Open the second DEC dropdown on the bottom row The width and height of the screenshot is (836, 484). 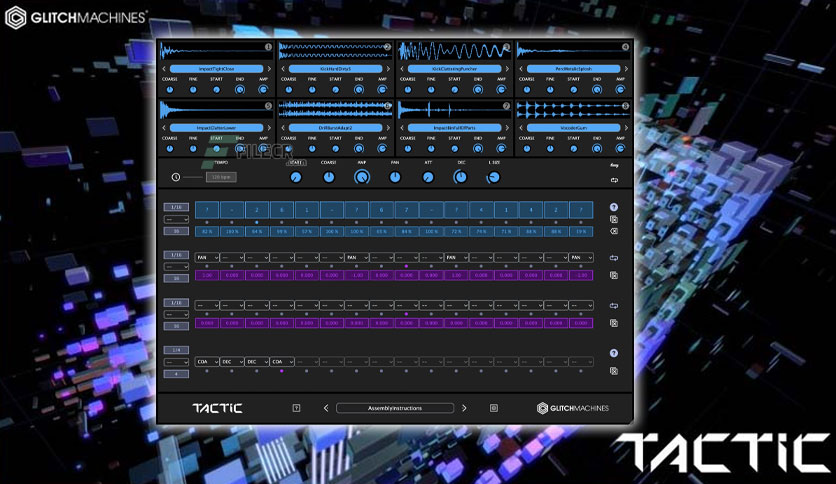[256, 361]
